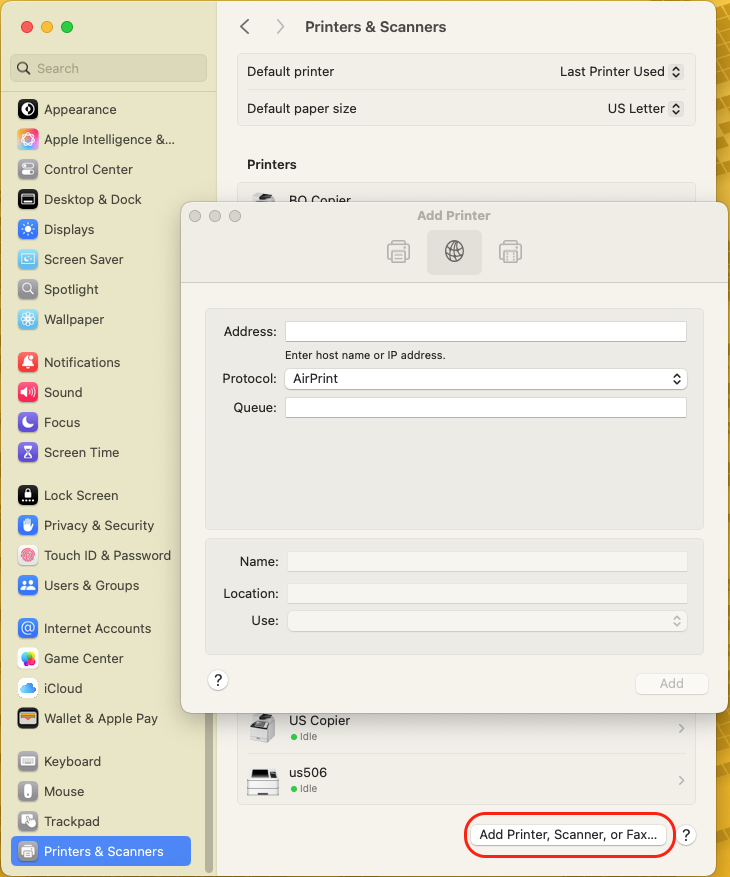Click the Name field in Add Printer
Image resolution: width=730 pixels, height=877 pixels.
click(487, 562)
